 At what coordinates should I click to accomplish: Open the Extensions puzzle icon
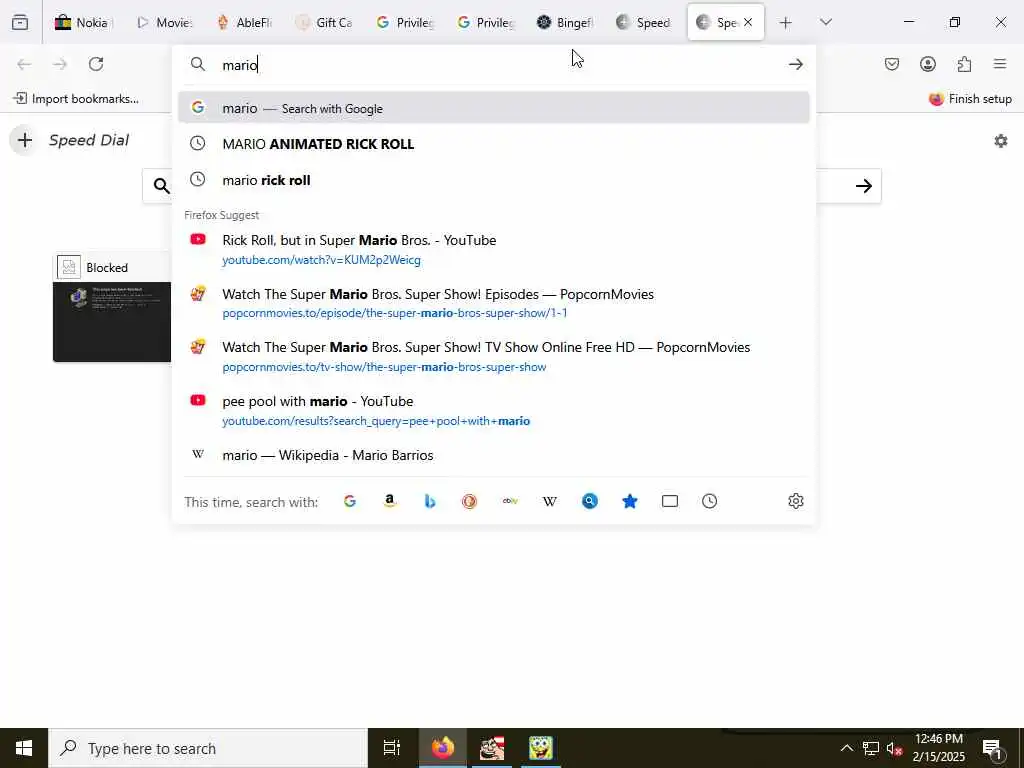pyautogui.click(x=964, y=64)
